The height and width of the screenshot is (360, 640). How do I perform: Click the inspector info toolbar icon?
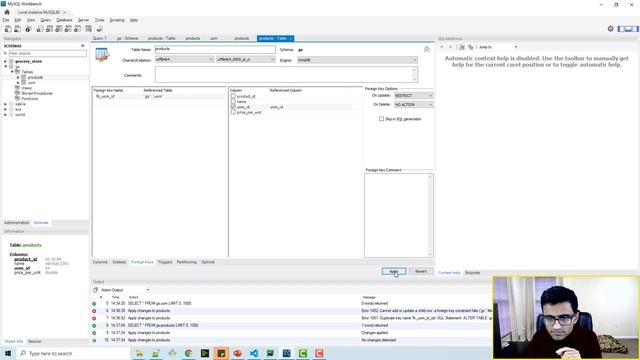click(x=28, y=29)
